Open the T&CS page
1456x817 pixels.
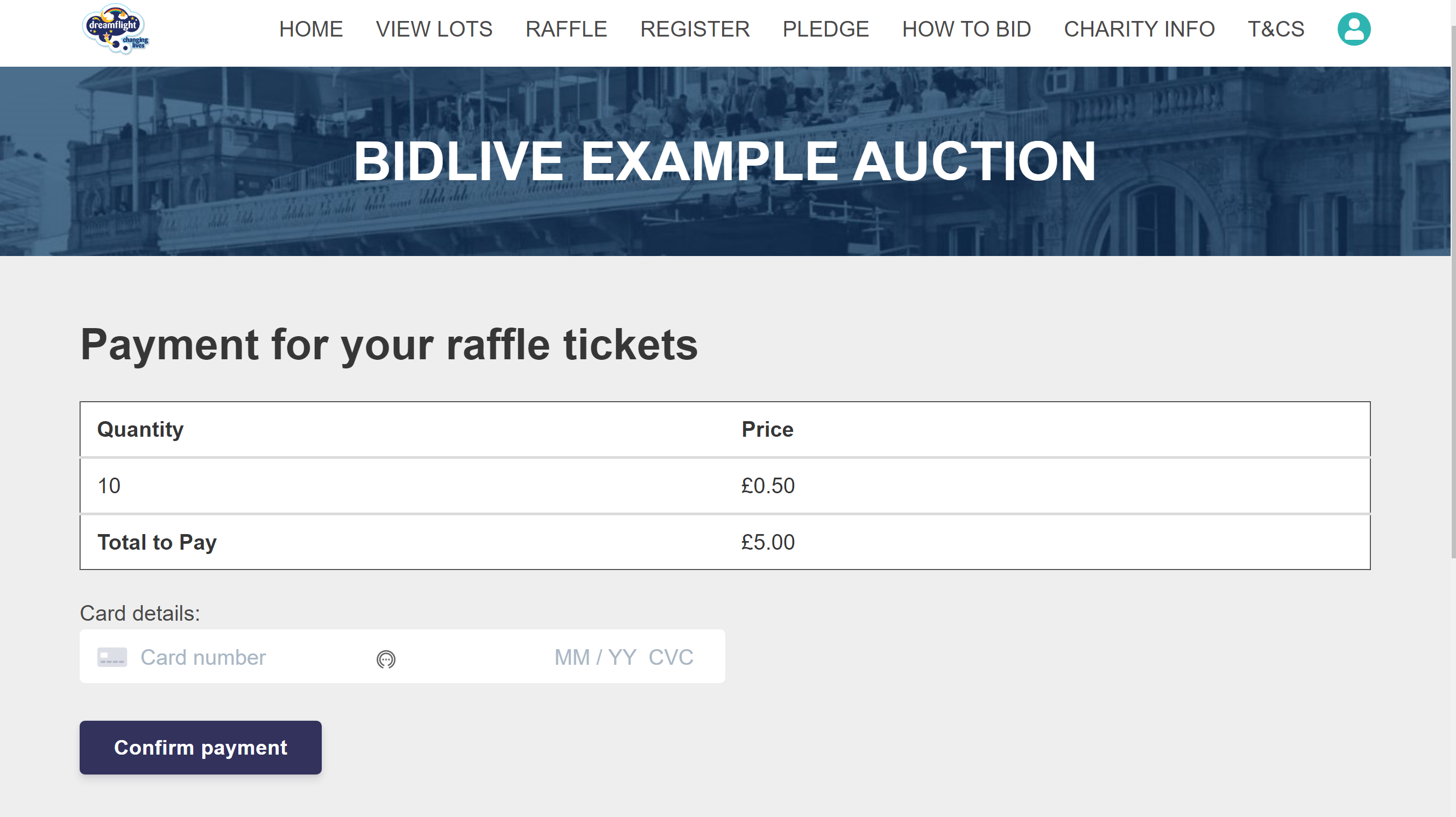(x=1276, y=29)
